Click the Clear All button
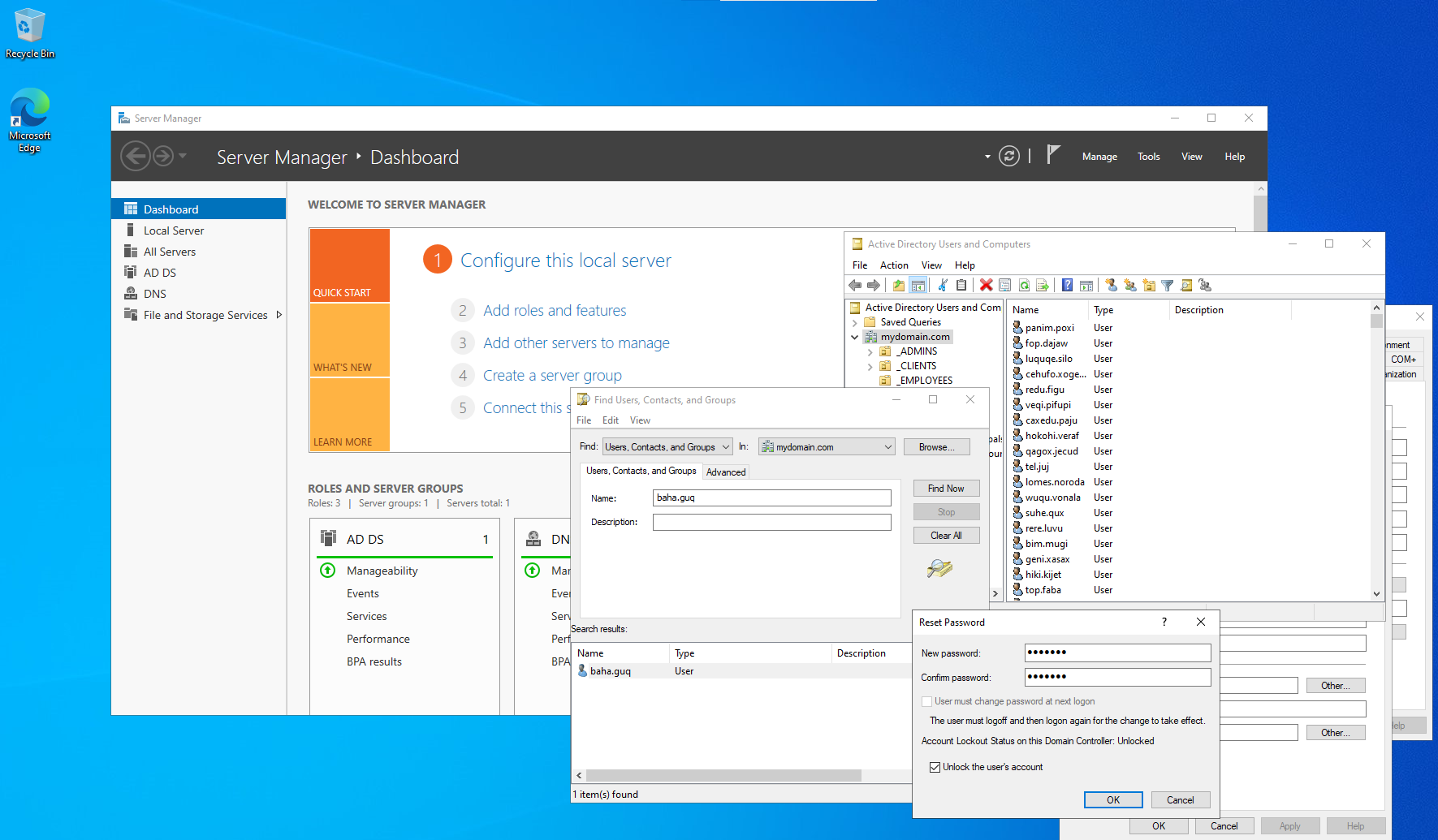This screenshot has height=840, width=1438. pyautogui.click(x=946, y=535)
